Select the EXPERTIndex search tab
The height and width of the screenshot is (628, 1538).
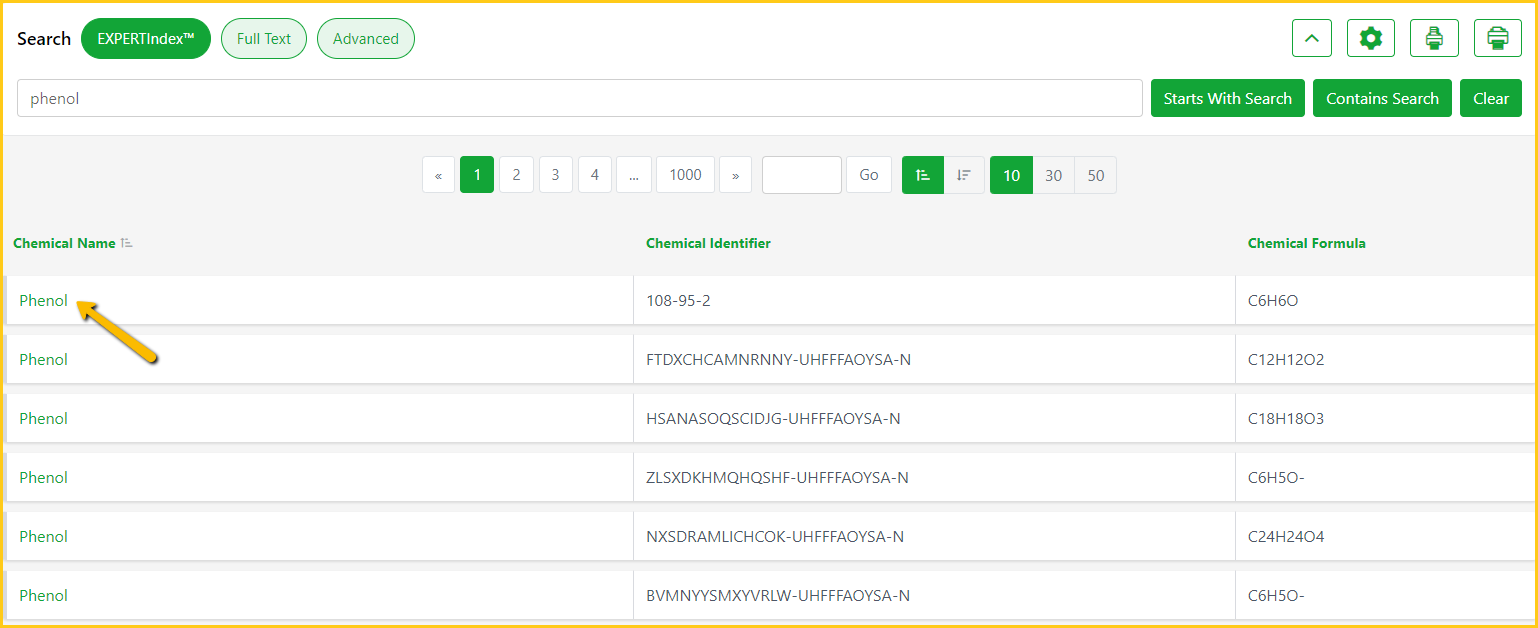pyautogui.click(x=146, y=39)
